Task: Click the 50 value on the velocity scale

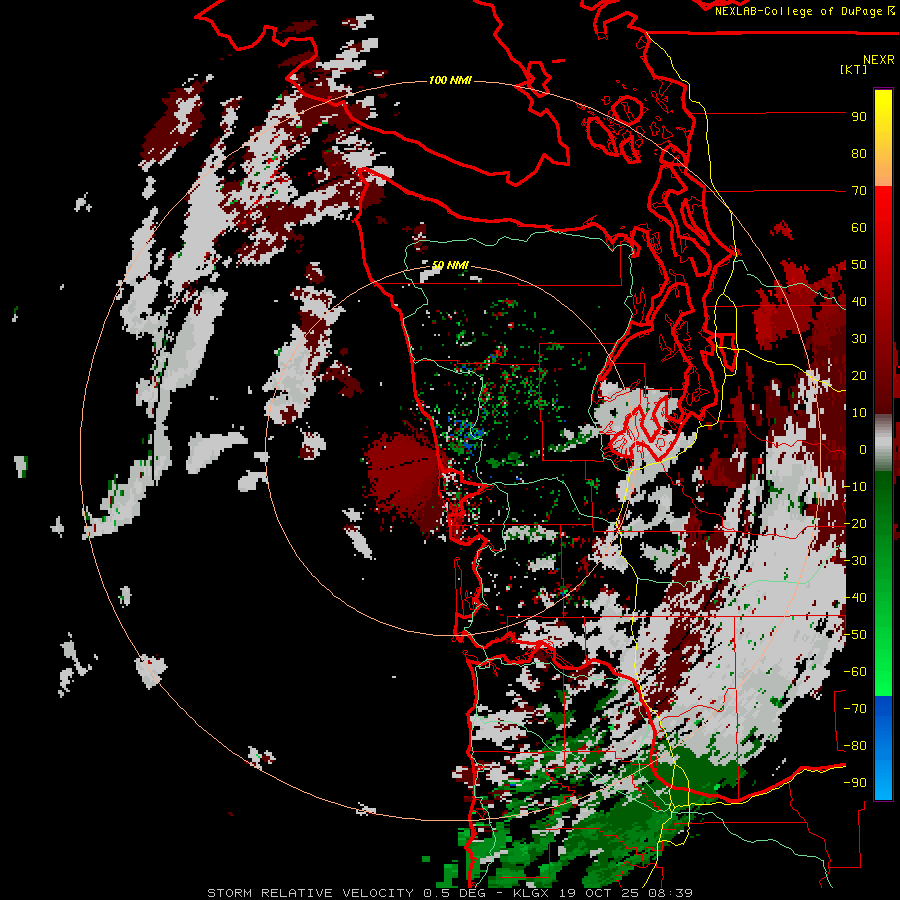Action: pyautogui.click(x=859, y=265)
